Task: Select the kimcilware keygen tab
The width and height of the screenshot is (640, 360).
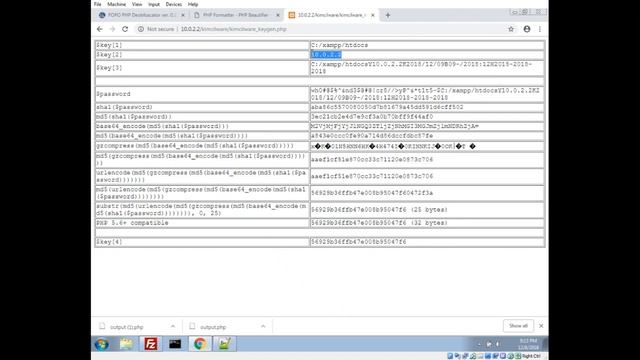Action: [x=331, y=15]
